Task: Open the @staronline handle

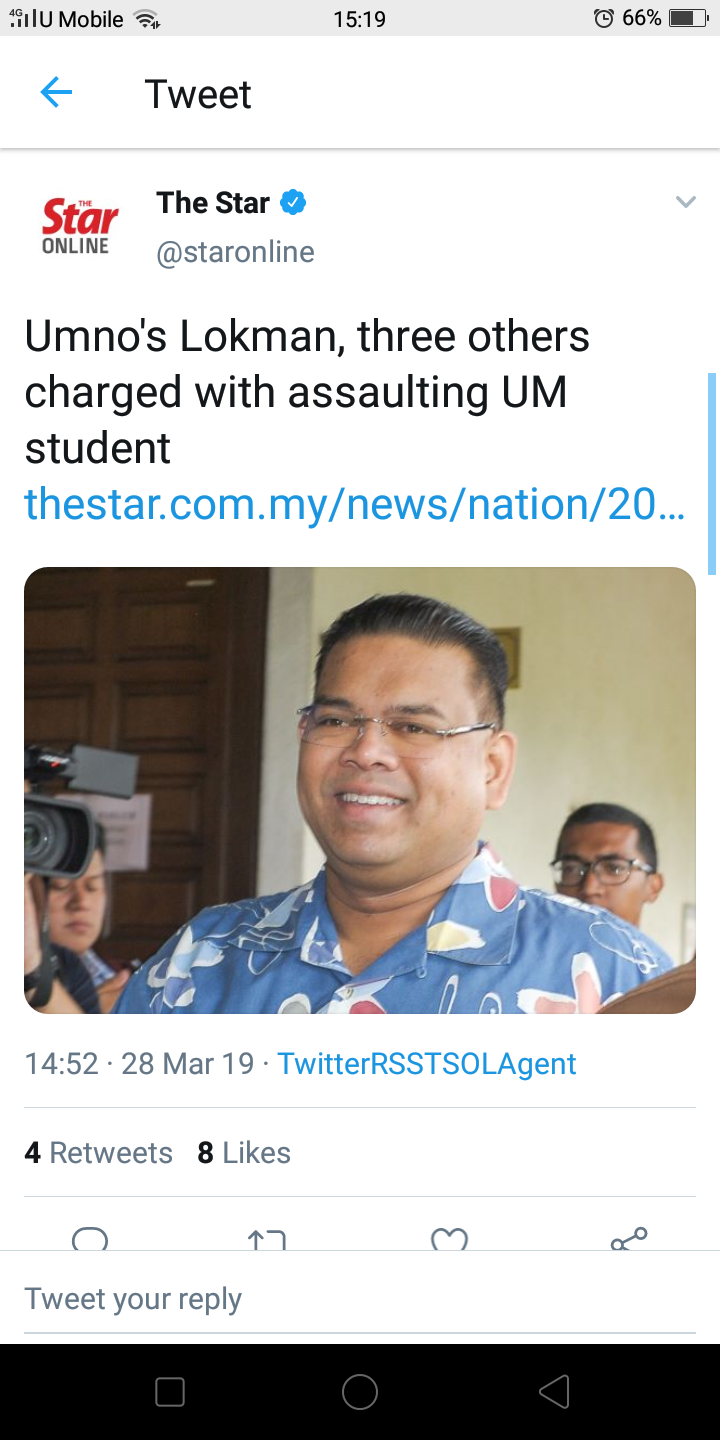Action: coord(235,252)
